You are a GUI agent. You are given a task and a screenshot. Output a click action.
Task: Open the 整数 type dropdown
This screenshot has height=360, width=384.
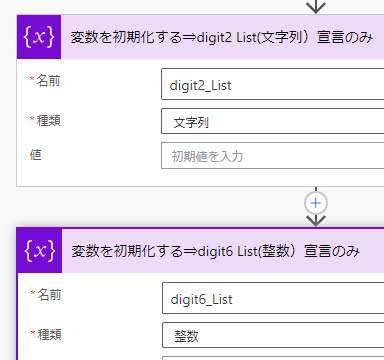point(273,335)
